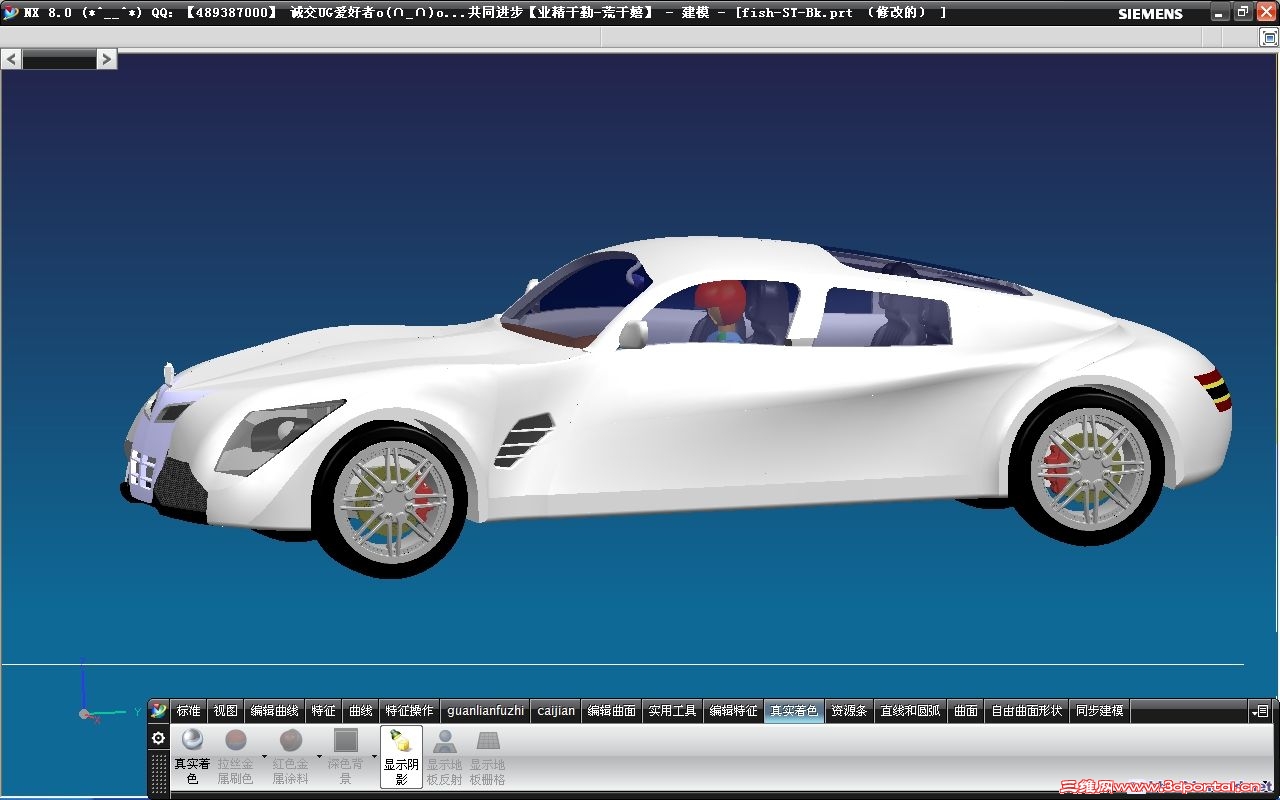Image resolution: width=1280 pixels, height=800 pixels.
Task: Switch to the 直线和圆弧 tab
Action: (x=910, y=711)
